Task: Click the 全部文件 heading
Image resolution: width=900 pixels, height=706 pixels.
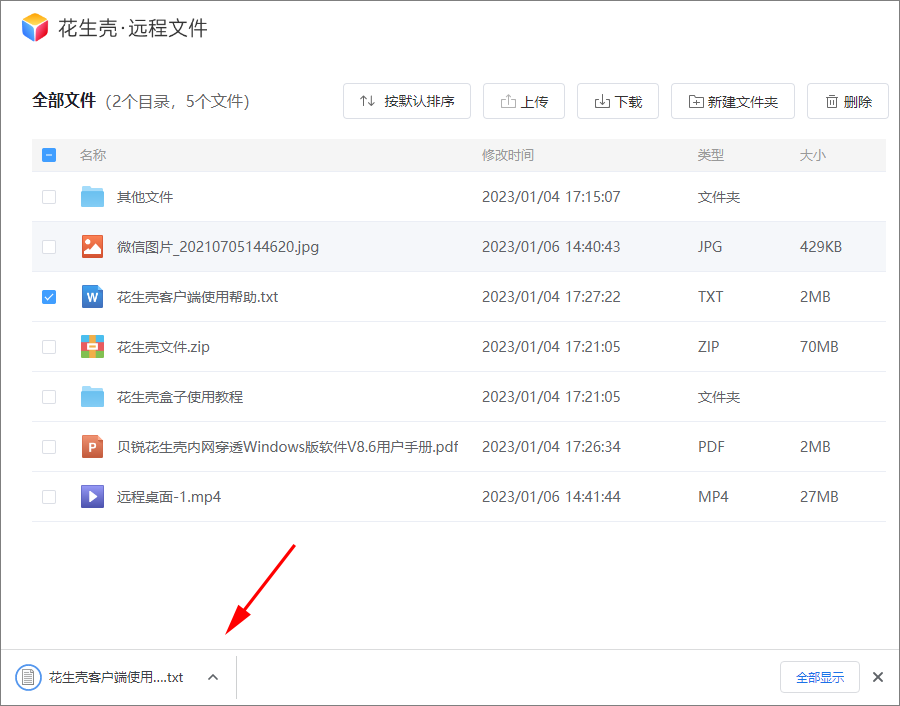Action: click(x=64, y=100)
